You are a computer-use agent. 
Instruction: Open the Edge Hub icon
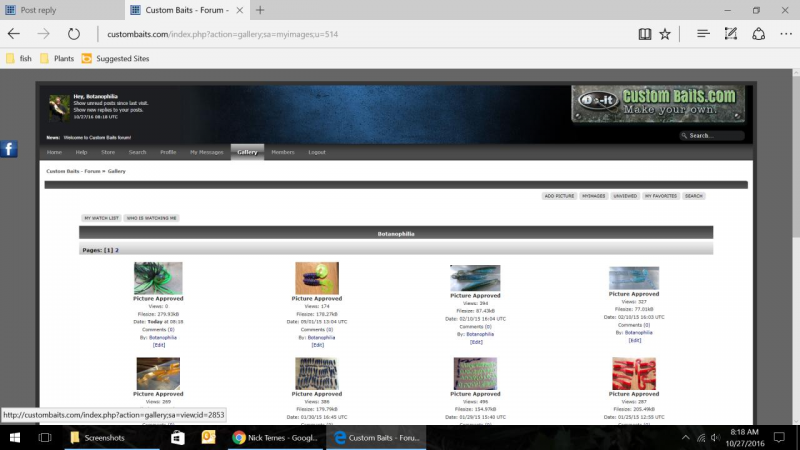(703, 34)
